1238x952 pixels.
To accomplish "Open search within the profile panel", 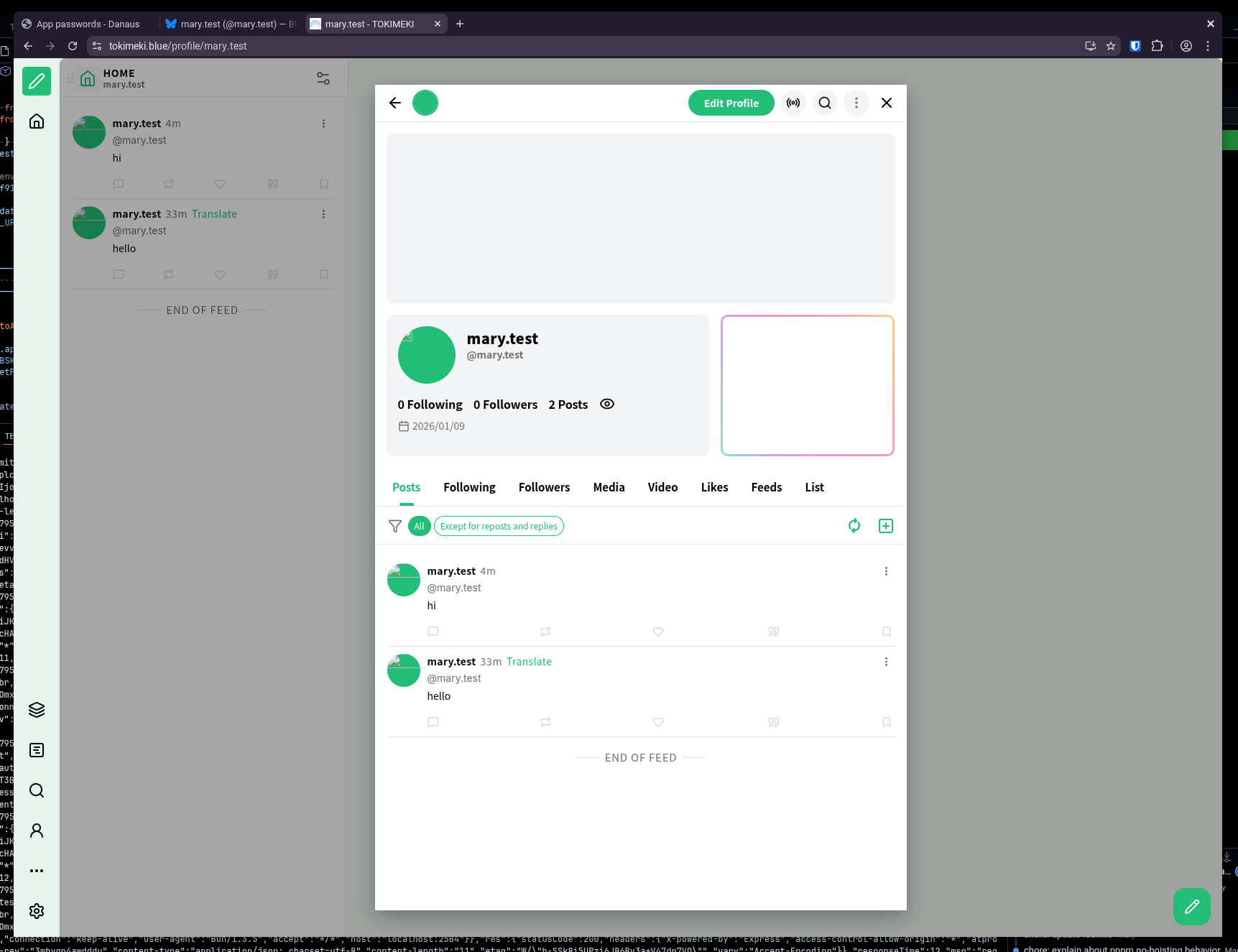I will pos(825,103).
